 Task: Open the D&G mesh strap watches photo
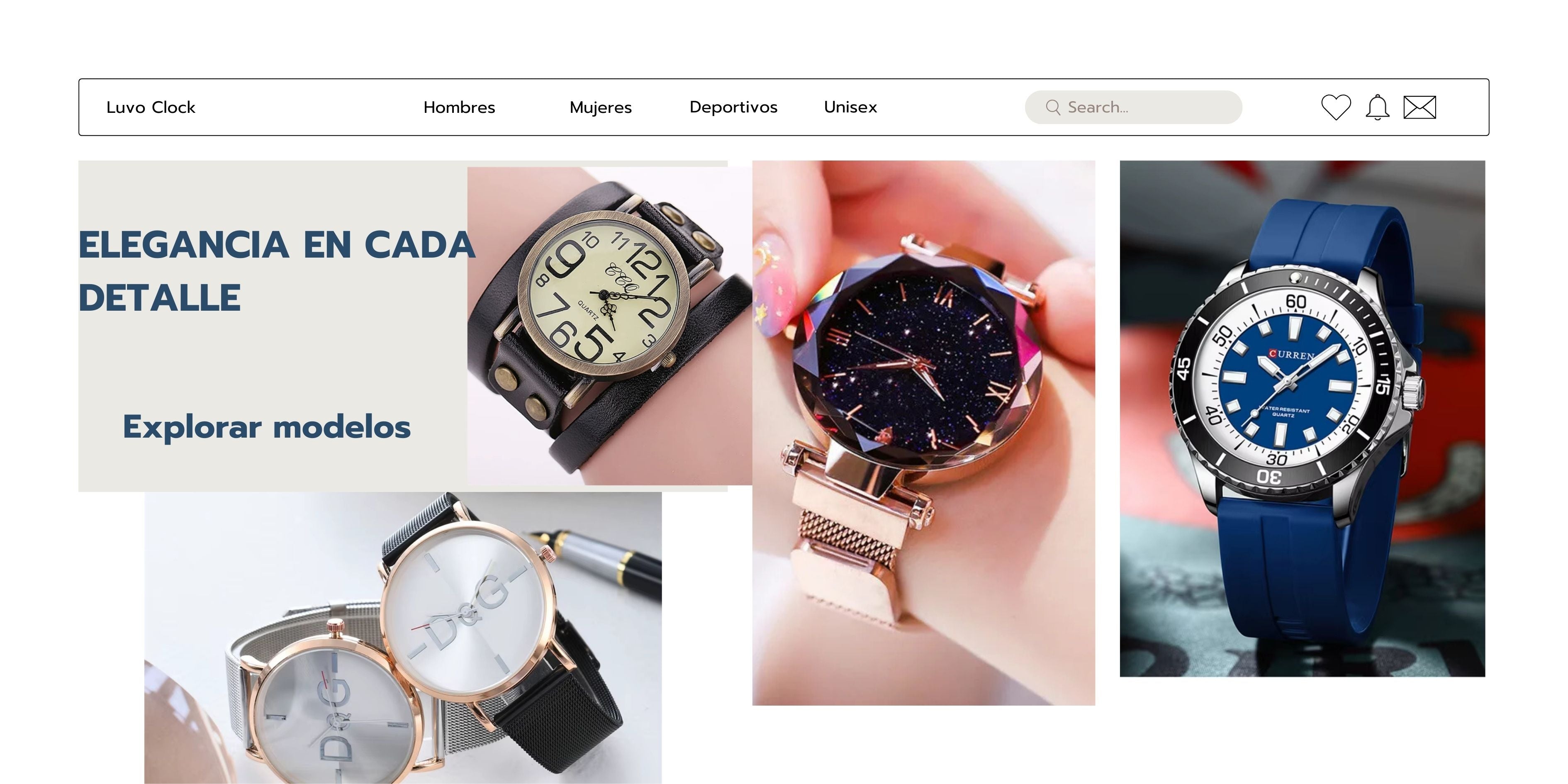click(x=403, y=638)
